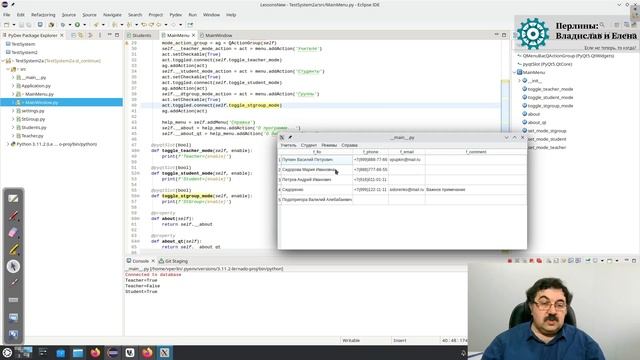The height and width of the screenshot is (360, 640).
Task: Select Students.py in Package Explorer
Action: 34,127
